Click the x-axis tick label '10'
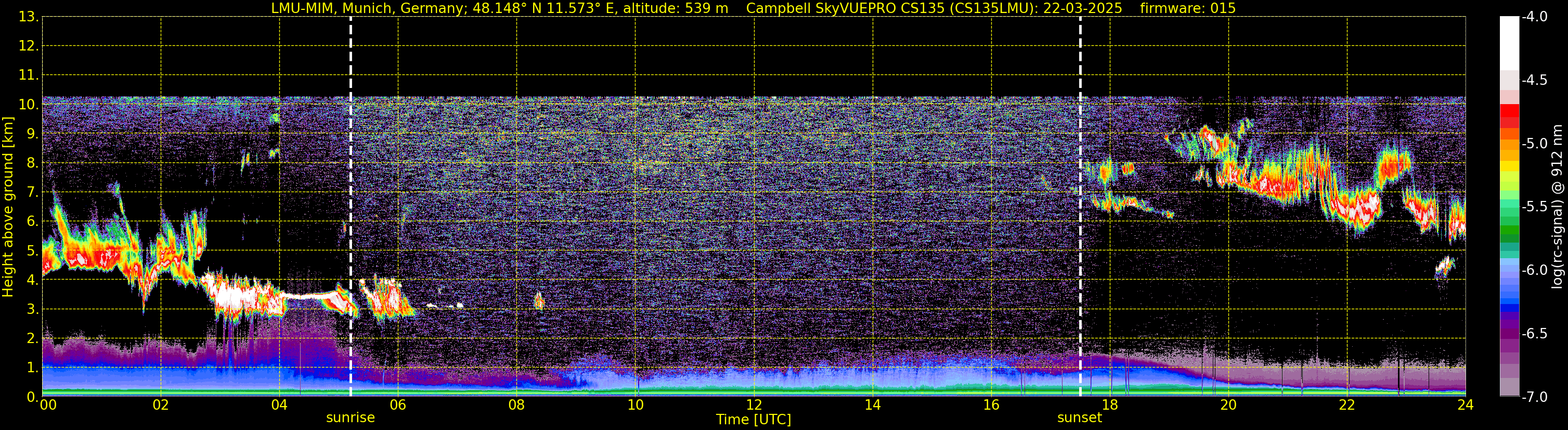 pos(636,405)
